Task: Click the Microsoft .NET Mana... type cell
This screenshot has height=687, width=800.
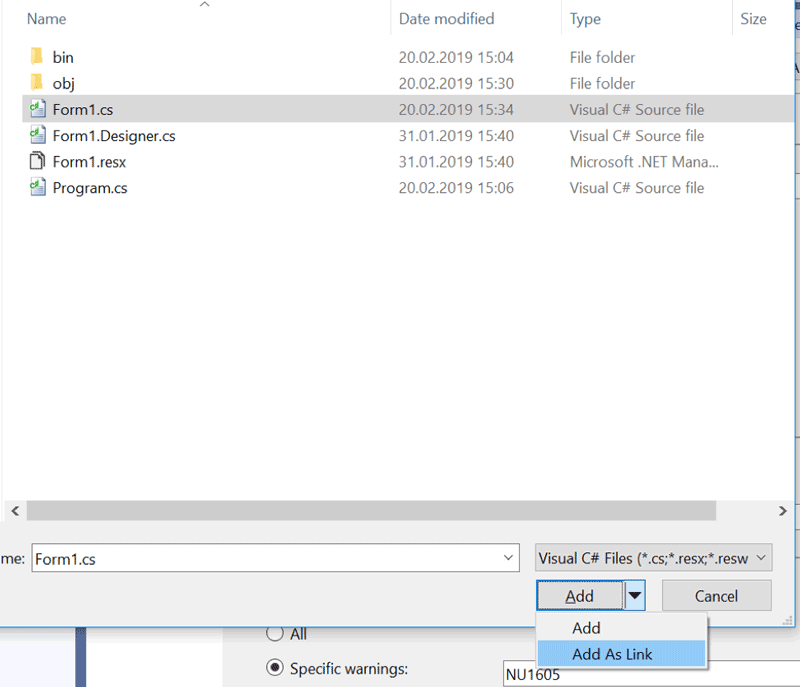Action: pyautogui.click(x=644, y=162)
